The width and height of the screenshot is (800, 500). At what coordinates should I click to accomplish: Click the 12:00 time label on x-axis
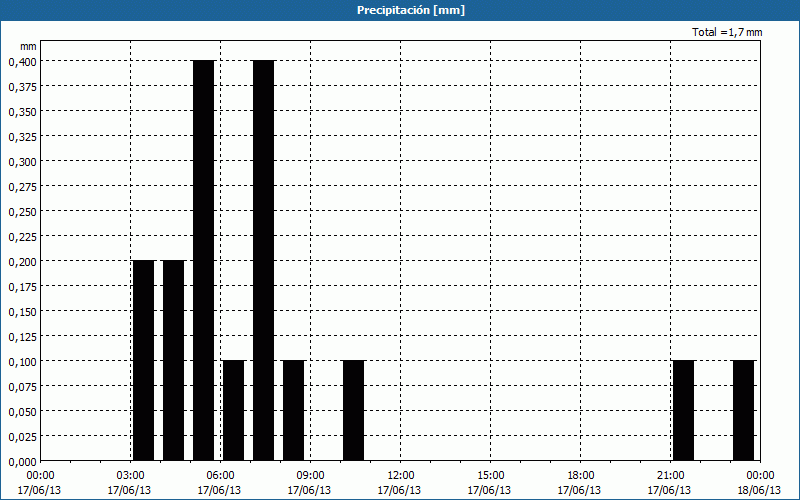coord(401,476)
